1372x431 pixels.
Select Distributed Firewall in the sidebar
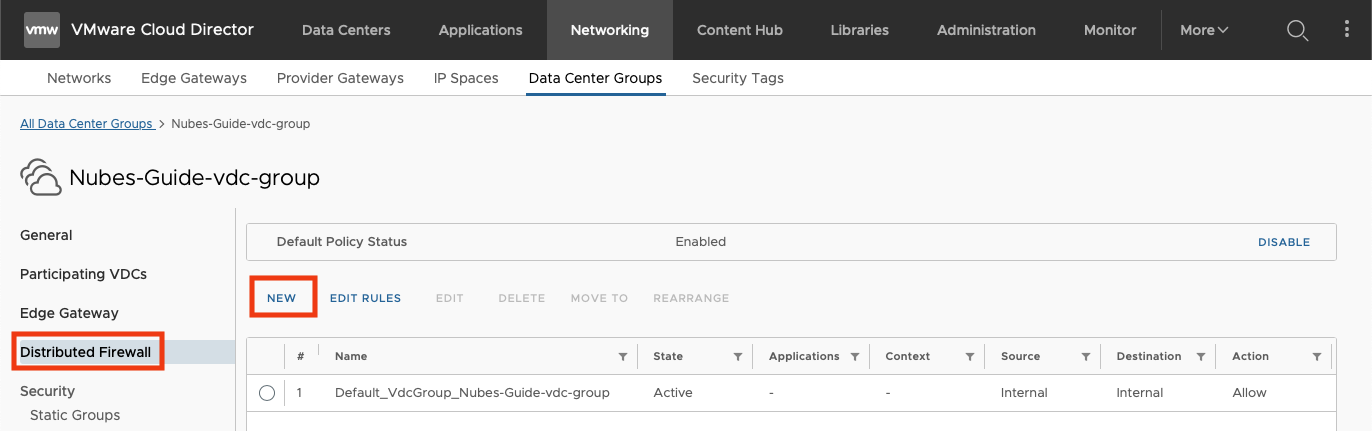86,352
